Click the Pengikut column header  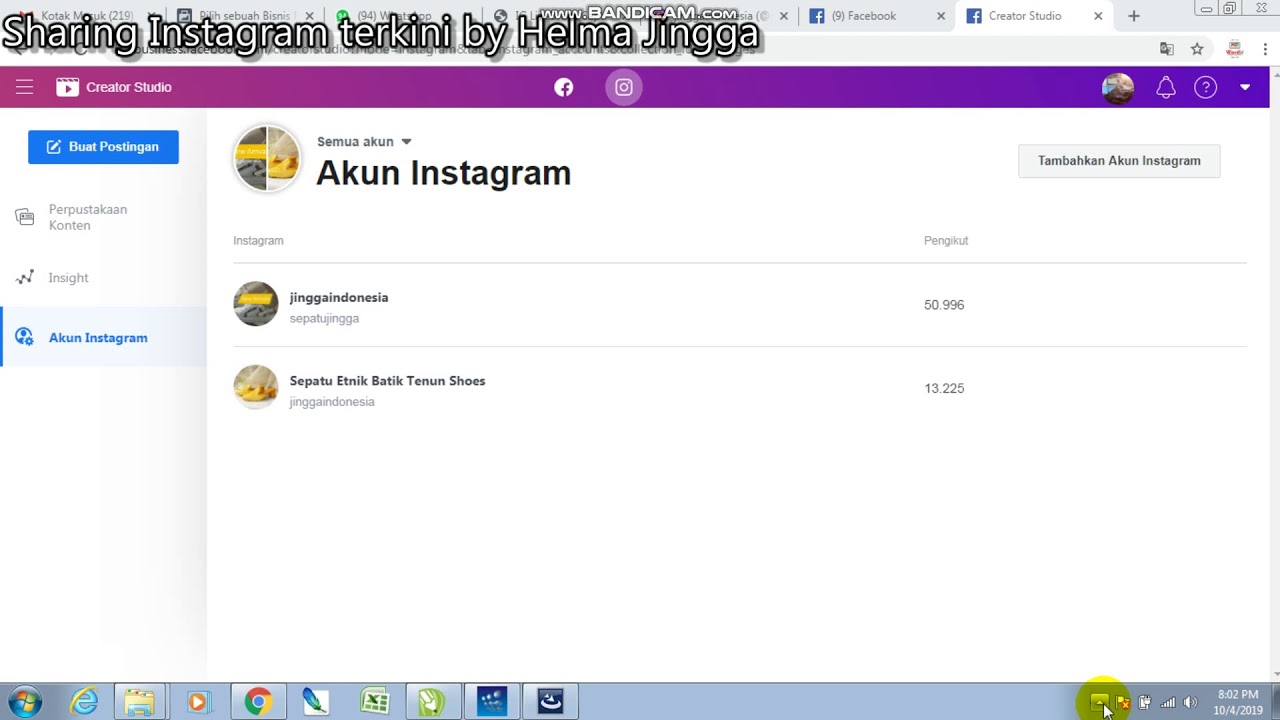[946, 241]
